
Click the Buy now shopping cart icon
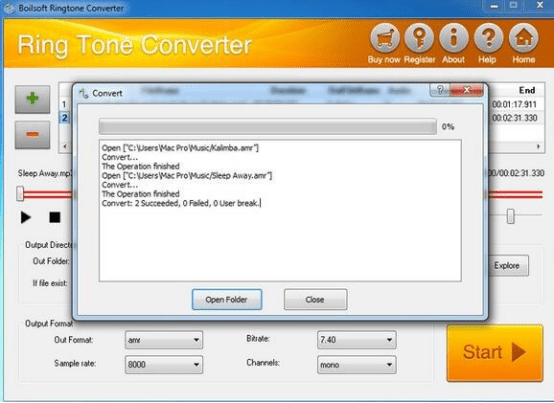(x=385, y=38)
